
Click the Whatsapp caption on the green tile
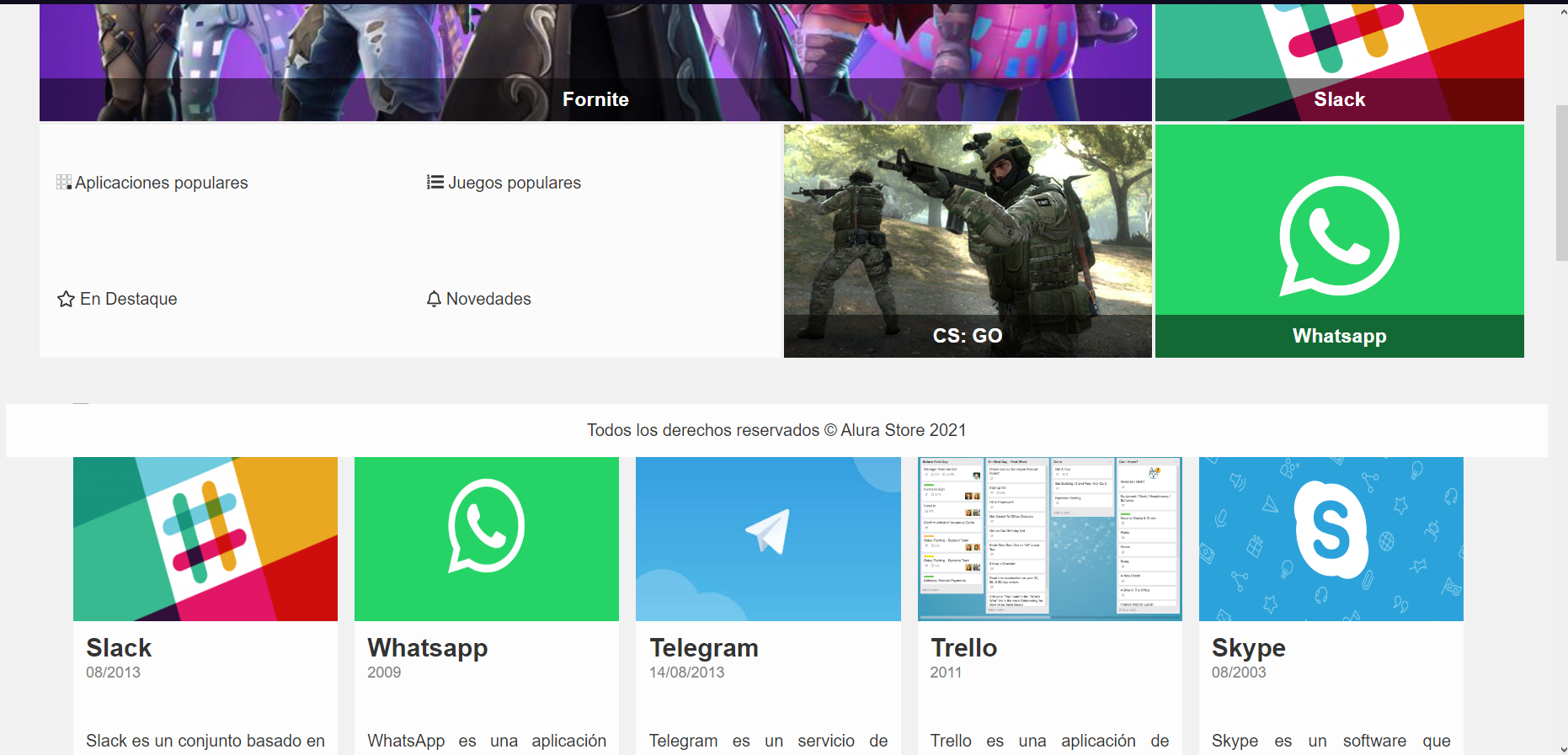tap(1340, 336)
